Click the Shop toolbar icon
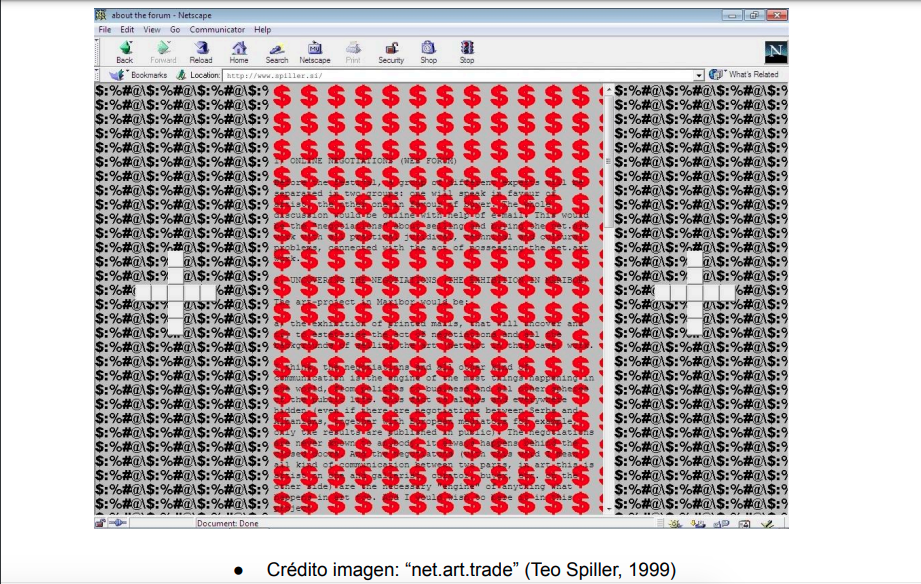 (x=428, y=52)
